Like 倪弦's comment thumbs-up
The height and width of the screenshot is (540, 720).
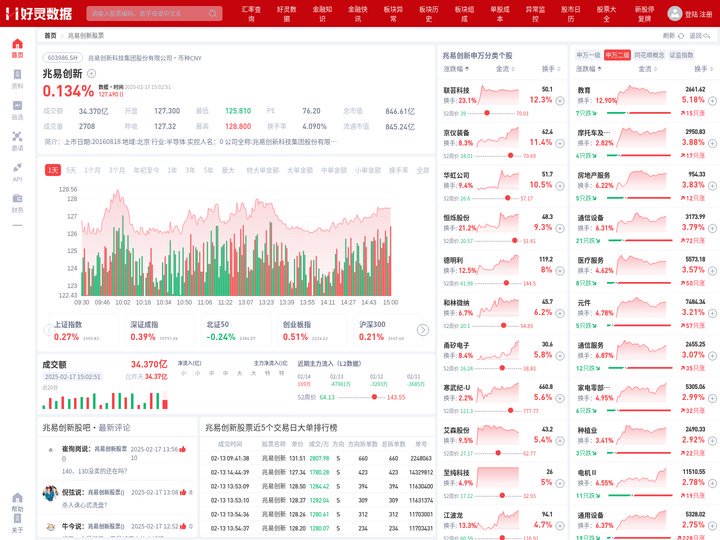(183, 492)
